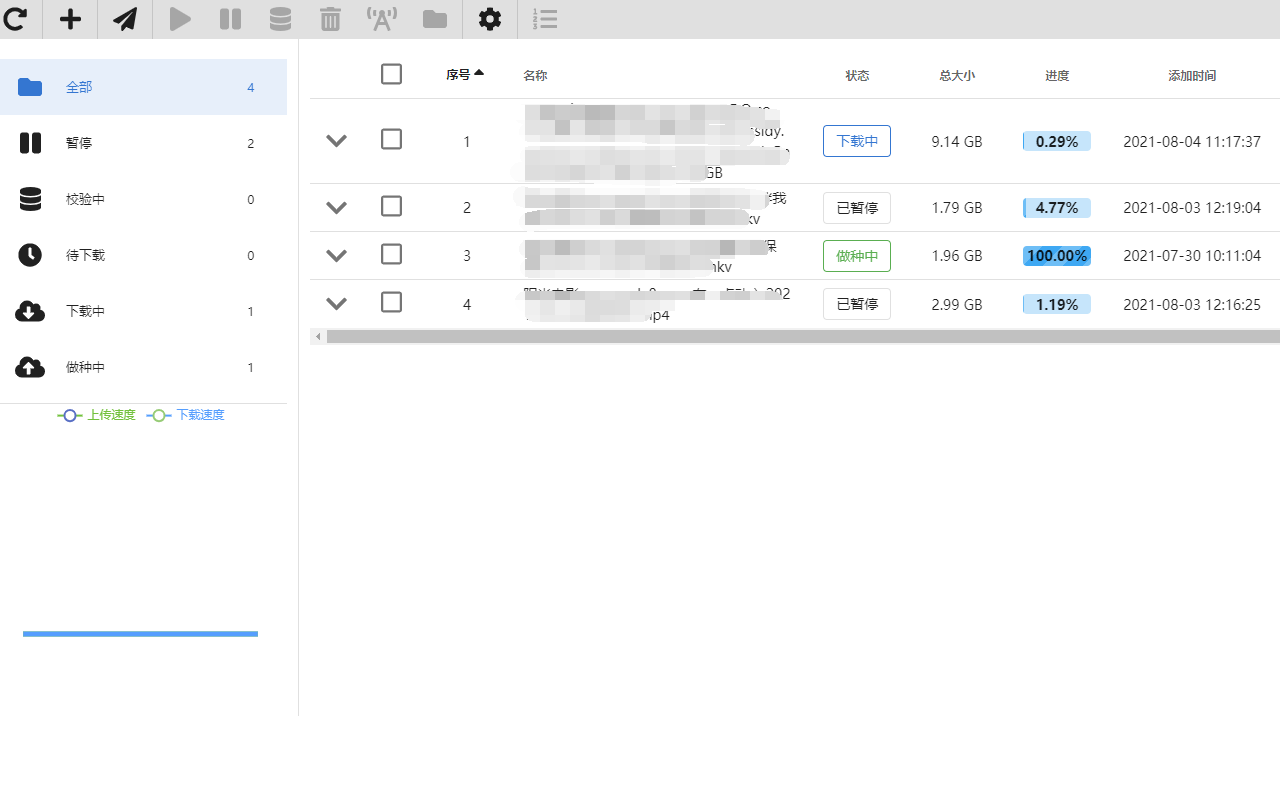1280x800 pixels.
Task: Click the date 2021-08-04 11:17:37
Action: [x=1192, y=142]
